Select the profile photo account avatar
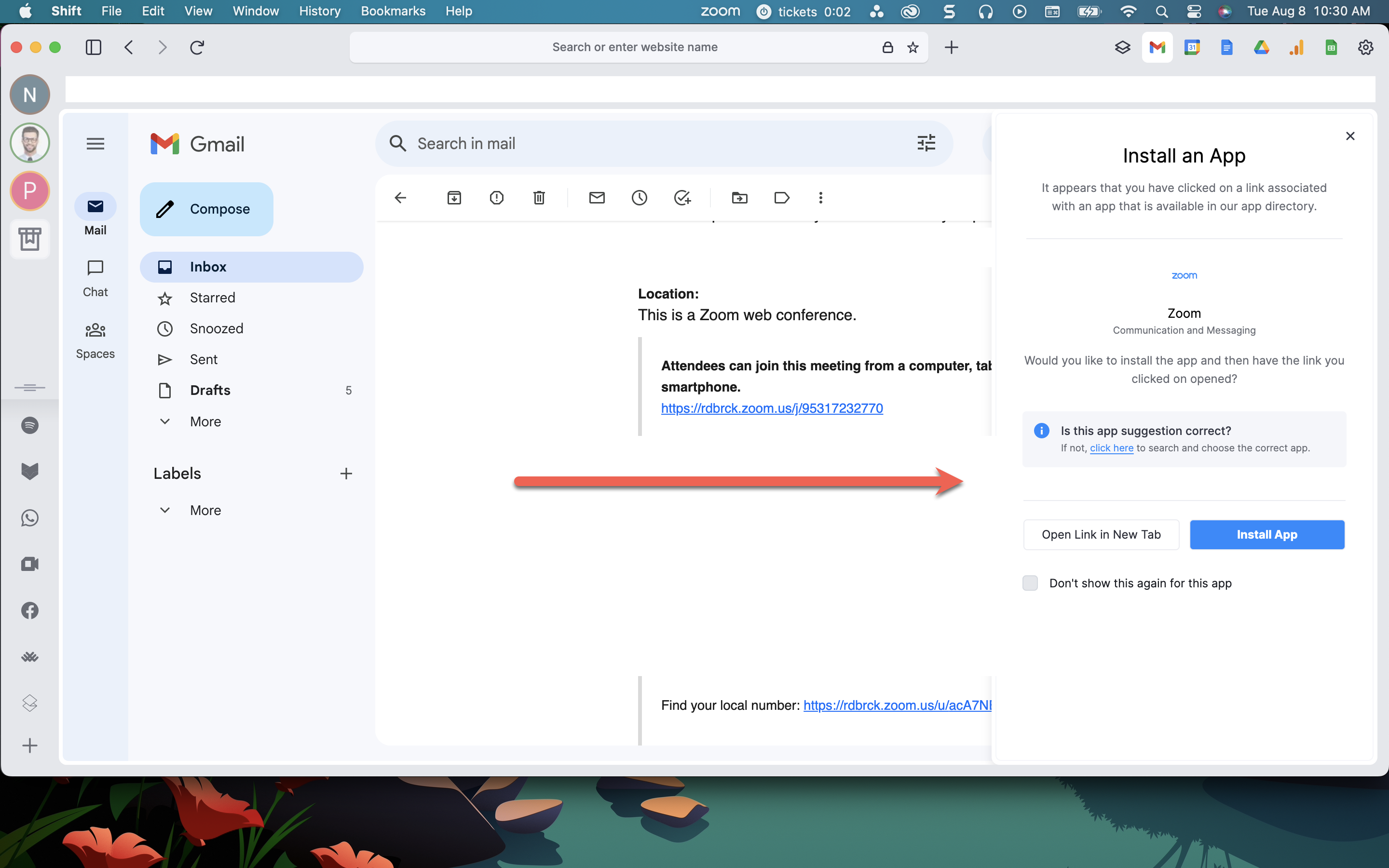The height and width of the screenshot is (868, 1389). 30,142
